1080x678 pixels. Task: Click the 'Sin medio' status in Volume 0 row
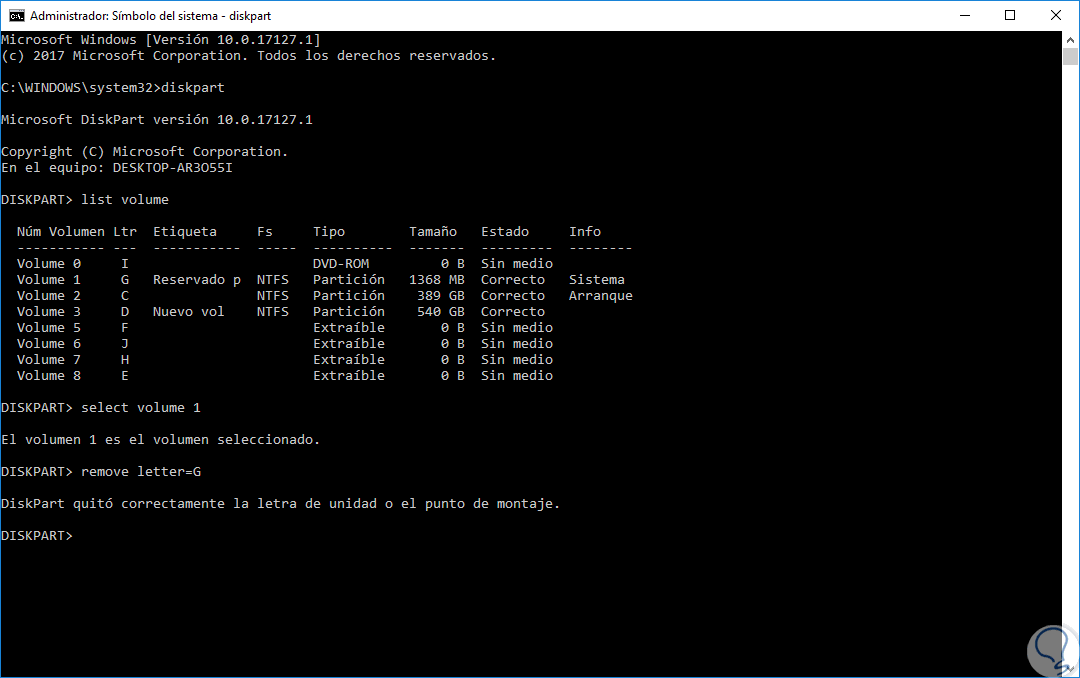(x=517, y=263)
